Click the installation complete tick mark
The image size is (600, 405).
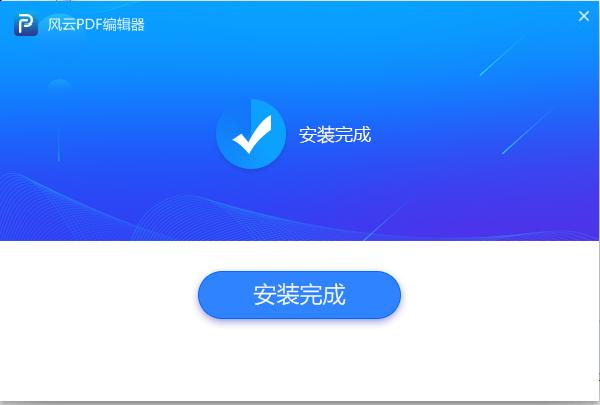252,134
